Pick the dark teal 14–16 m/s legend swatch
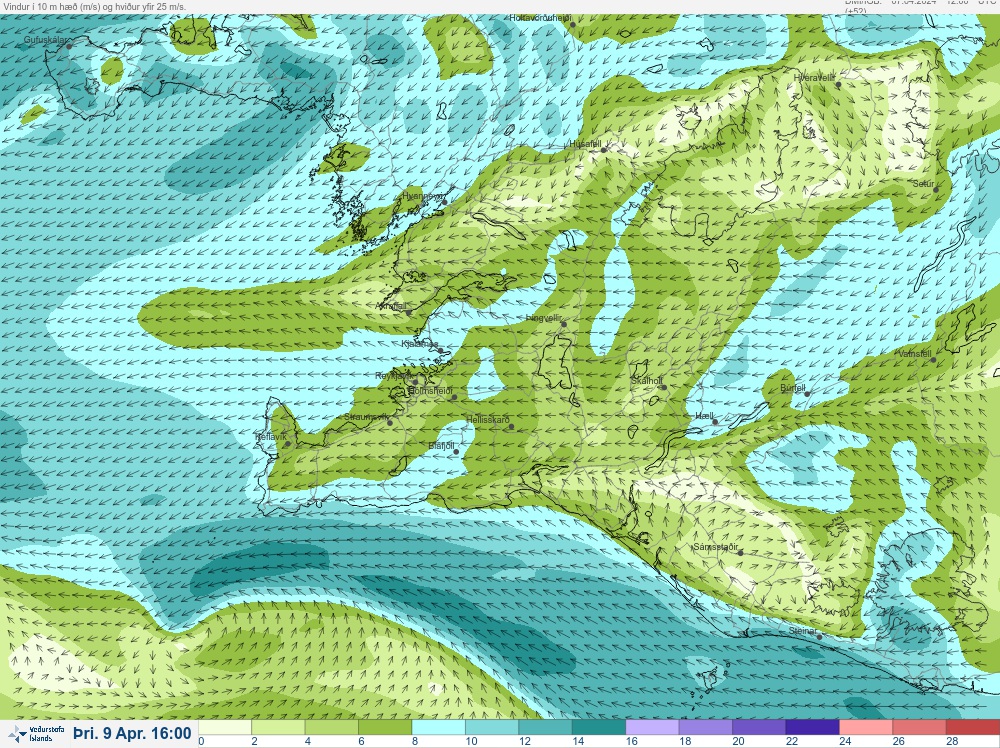This screenshot has width=1000, height=748. pyautogui.click(x=599, y=728)
